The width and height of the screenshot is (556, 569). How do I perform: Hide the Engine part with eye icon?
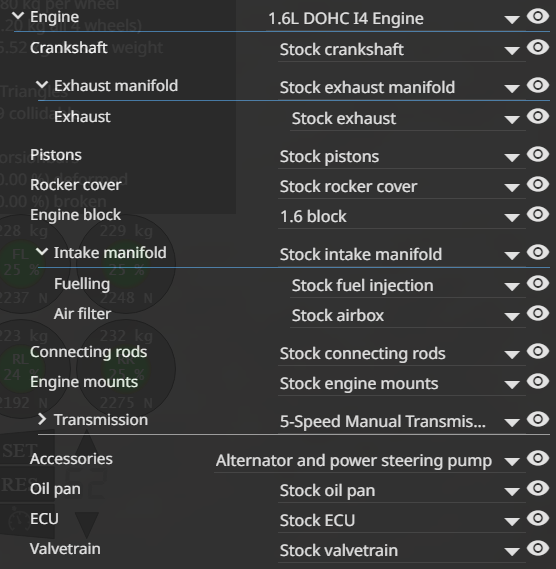point(537,16)
